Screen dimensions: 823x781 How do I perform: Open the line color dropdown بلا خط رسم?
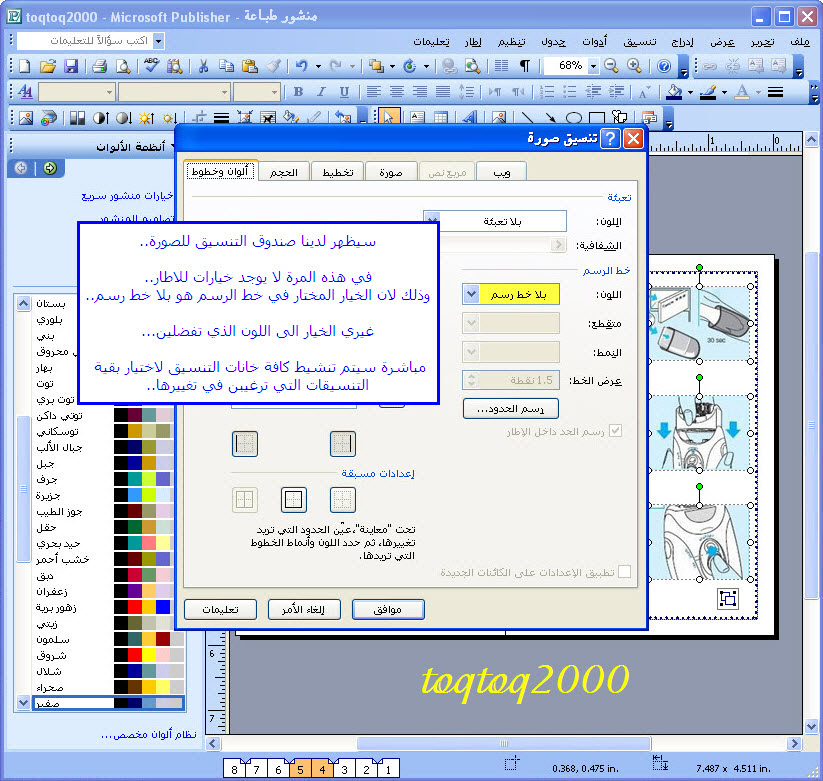point(471,294)
